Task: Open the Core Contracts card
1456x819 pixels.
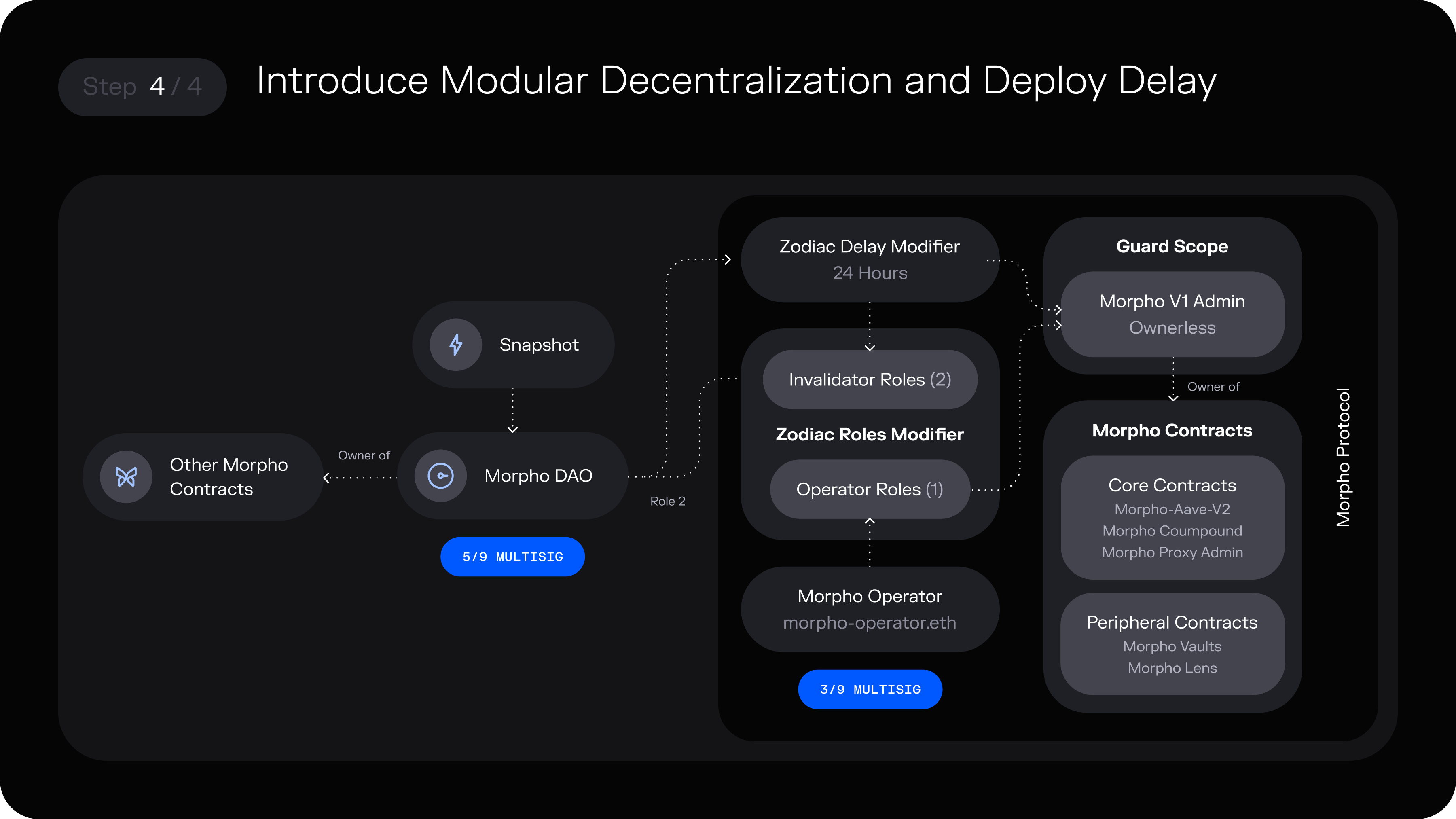Action: [x=1172, y=518]
